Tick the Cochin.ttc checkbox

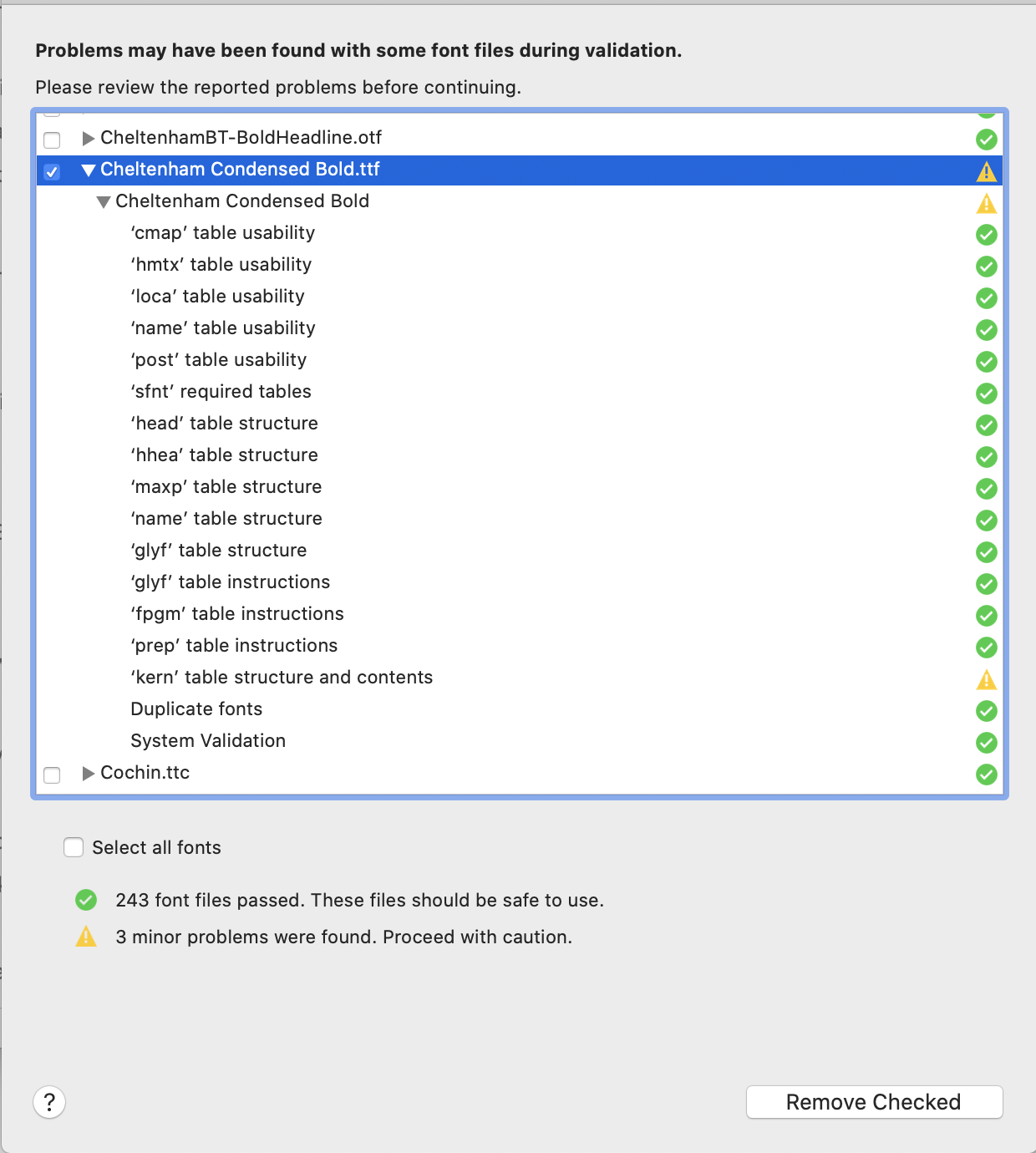(52, 775)
